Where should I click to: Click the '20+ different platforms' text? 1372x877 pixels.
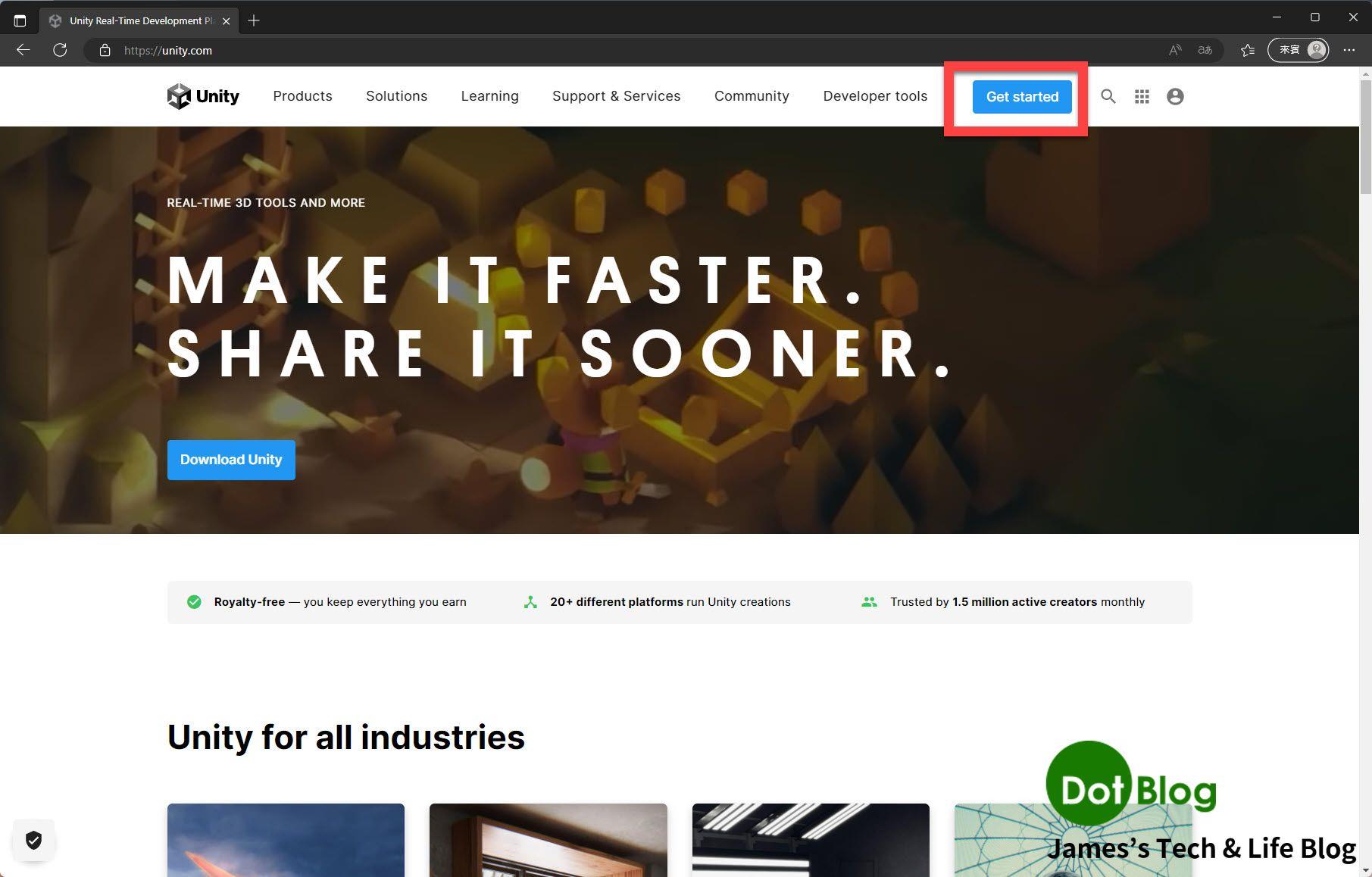point(617,602)
